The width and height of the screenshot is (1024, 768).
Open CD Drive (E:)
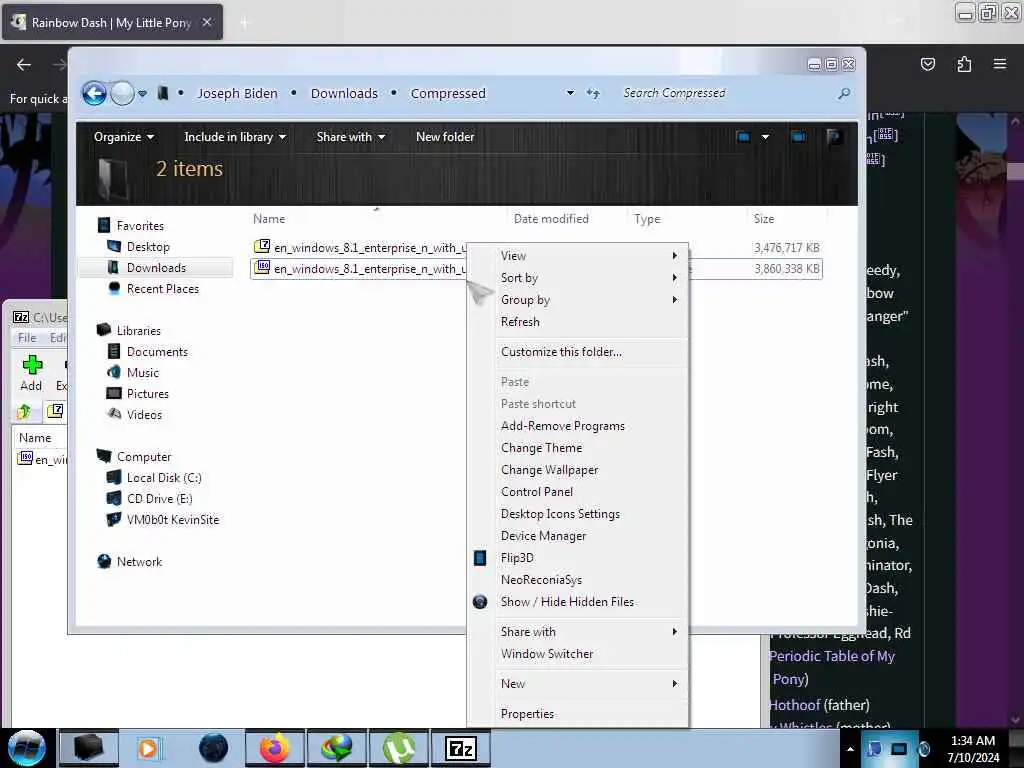pos(159,499)
